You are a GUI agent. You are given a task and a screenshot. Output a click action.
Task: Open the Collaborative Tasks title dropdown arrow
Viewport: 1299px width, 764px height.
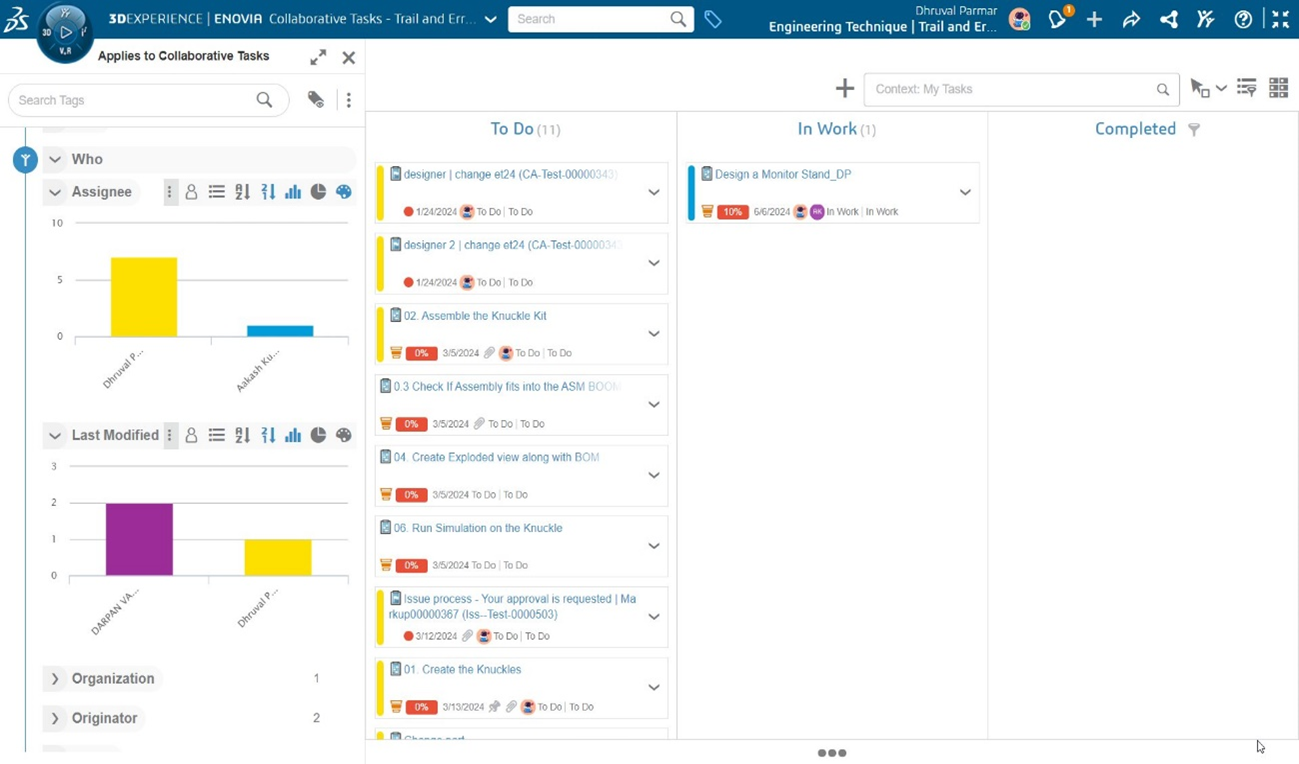(x=490, y=19)
